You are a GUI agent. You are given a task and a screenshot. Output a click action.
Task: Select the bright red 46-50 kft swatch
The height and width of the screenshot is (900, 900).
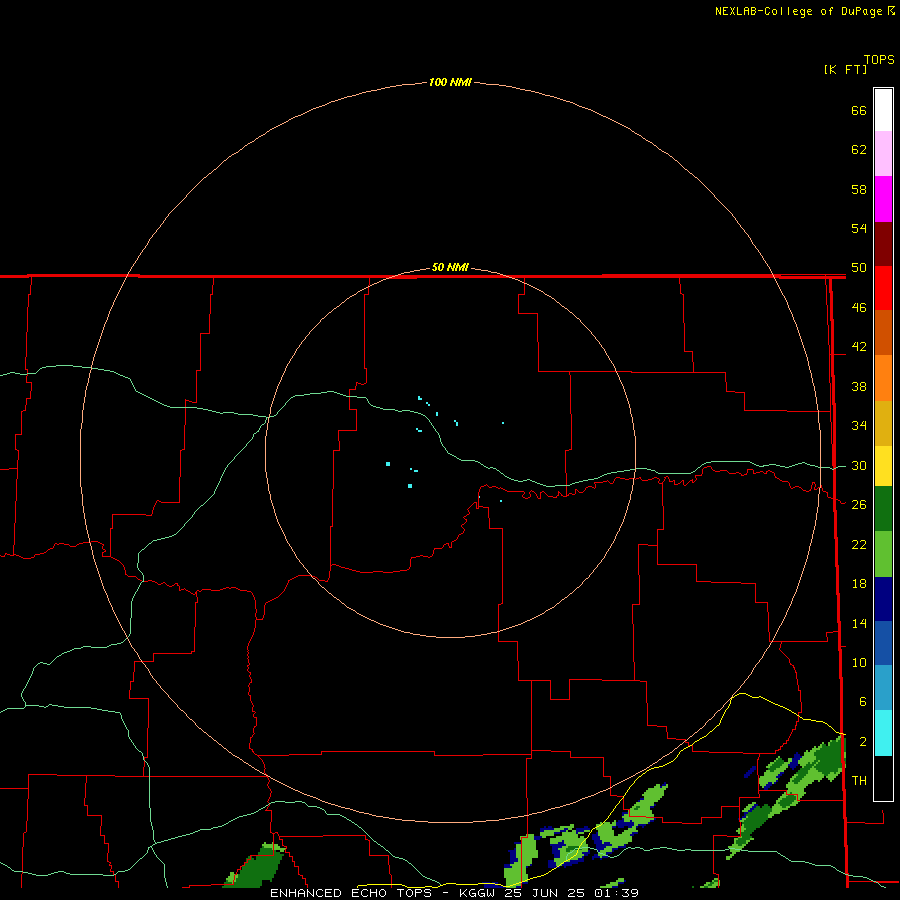[x=883, y=288]
